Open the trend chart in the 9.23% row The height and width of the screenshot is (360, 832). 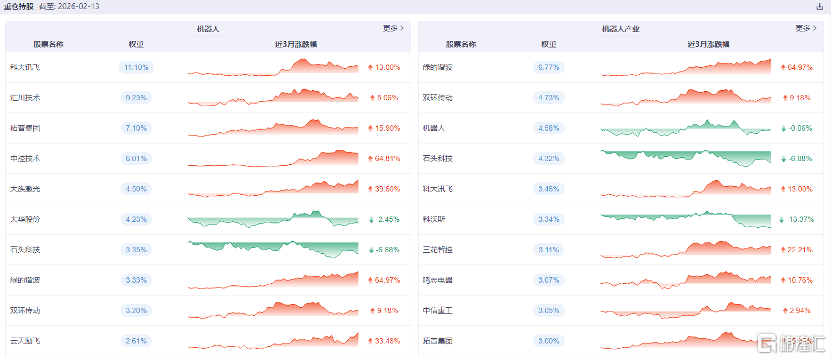[273, 97]
